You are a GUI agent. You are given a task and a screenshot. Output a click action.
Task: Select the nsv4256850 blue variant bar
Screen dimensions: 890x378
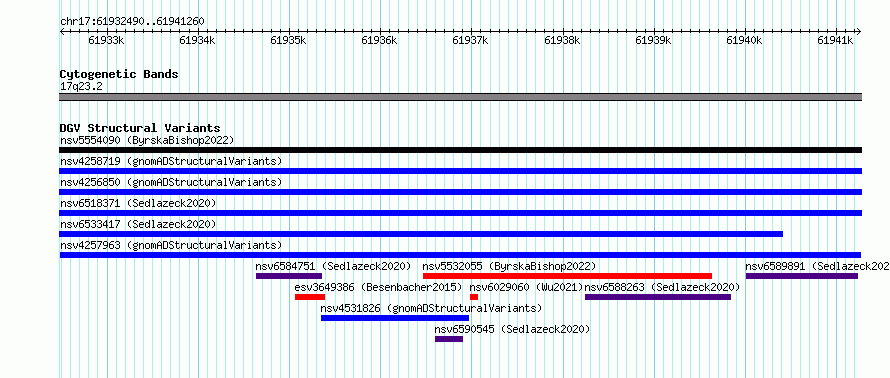click(x=460, y=192)
